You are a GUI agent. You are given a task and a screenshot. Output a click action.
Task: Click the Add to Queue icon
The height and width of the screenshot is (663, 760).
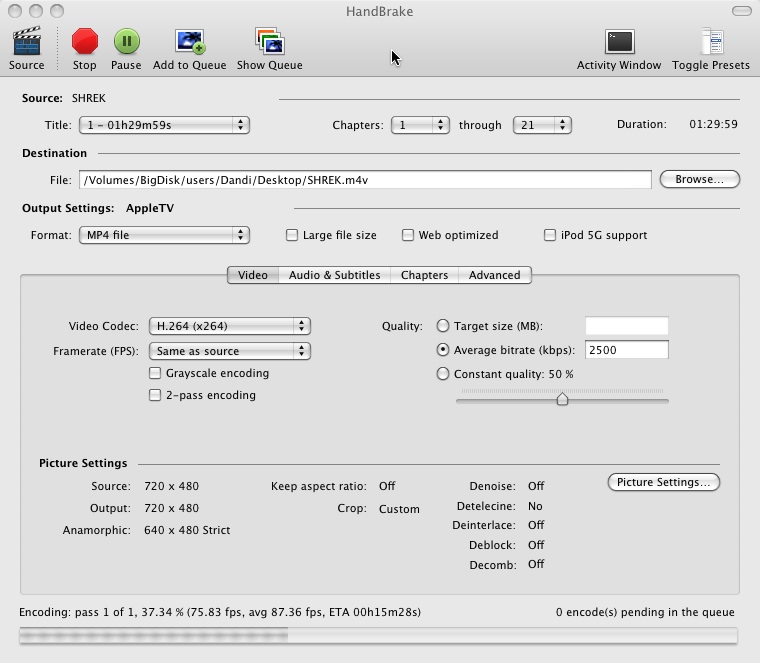pos(190,42)
